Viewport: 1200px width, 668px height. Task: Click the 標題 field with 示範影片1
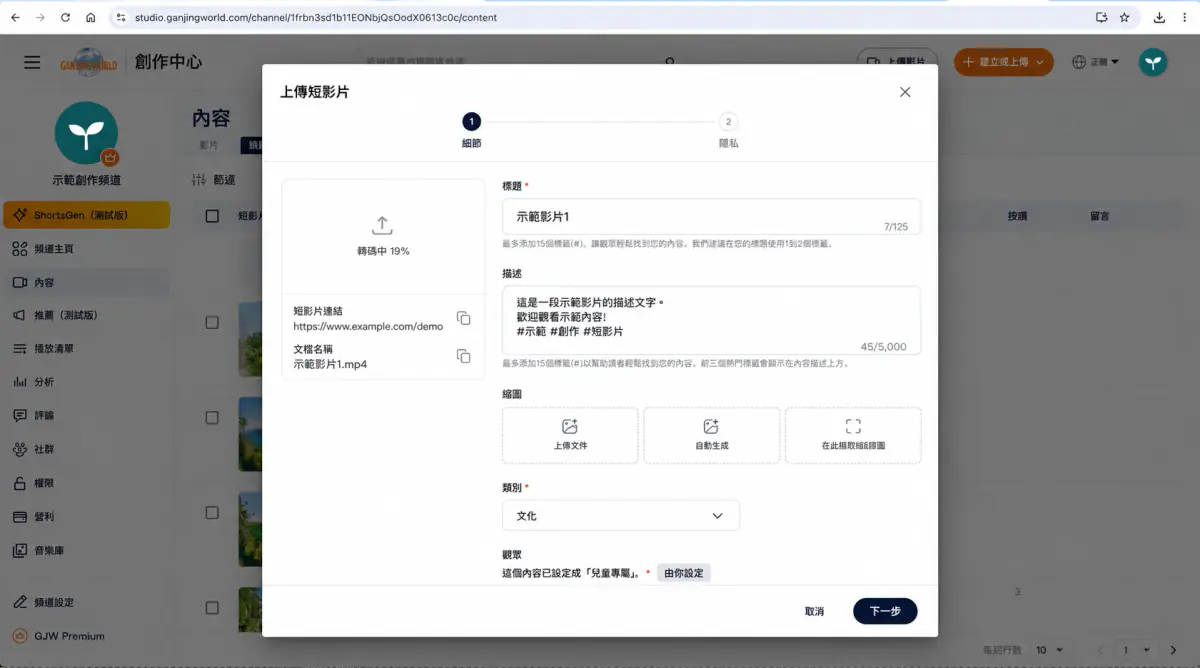pos(711,216)
